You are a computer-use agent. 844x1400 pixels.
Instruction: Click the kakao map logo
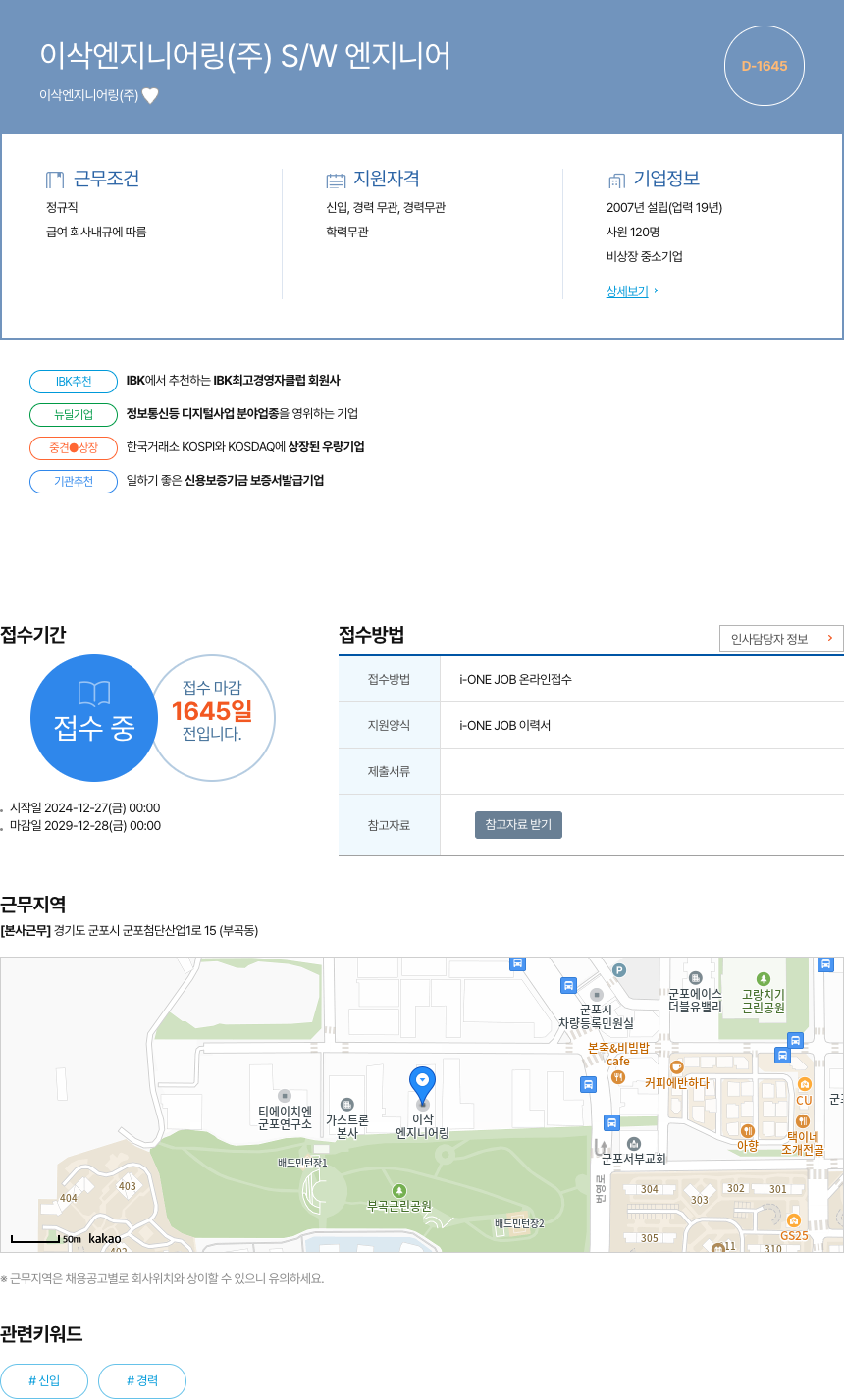[105, 1239]
